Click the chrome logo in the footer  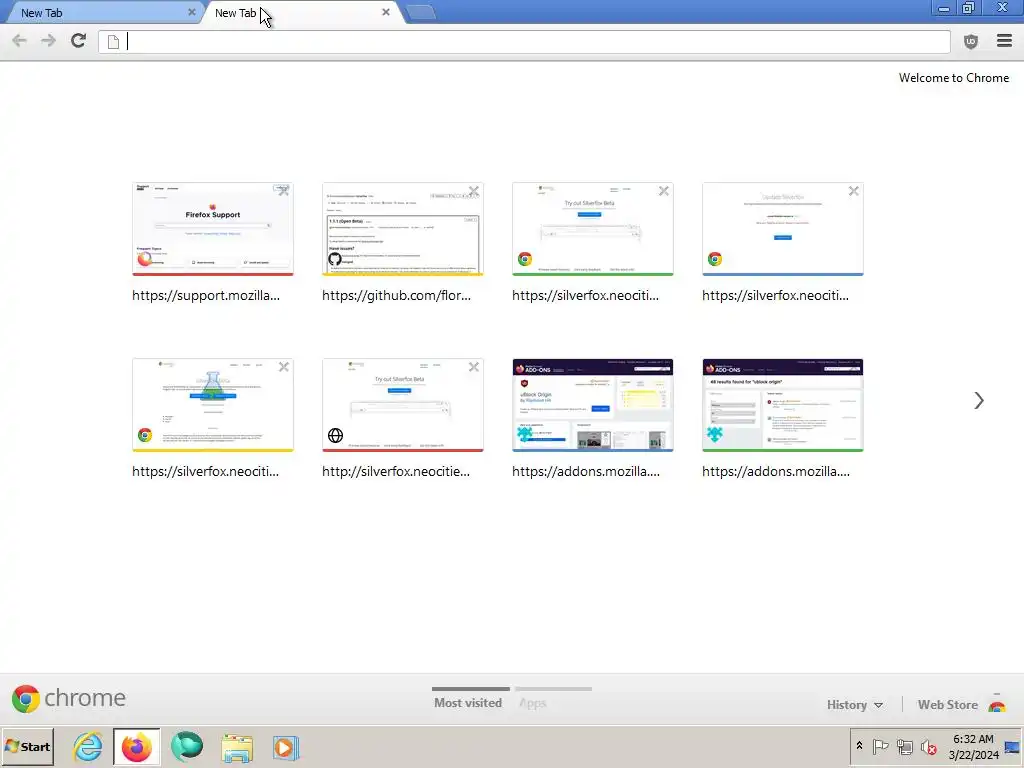click(x=69, y=698)
